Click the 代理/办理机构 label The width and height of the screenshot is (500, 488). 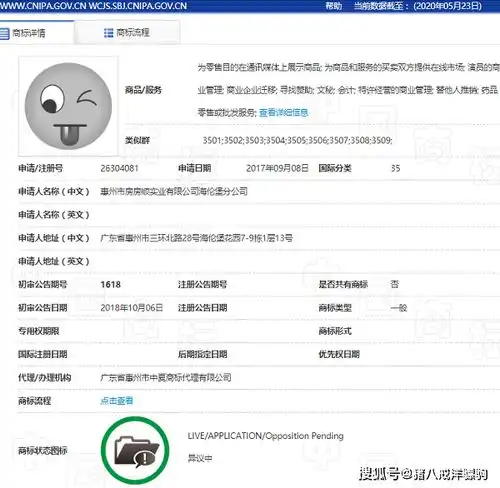pyautogui.click(x=45, y=378)
